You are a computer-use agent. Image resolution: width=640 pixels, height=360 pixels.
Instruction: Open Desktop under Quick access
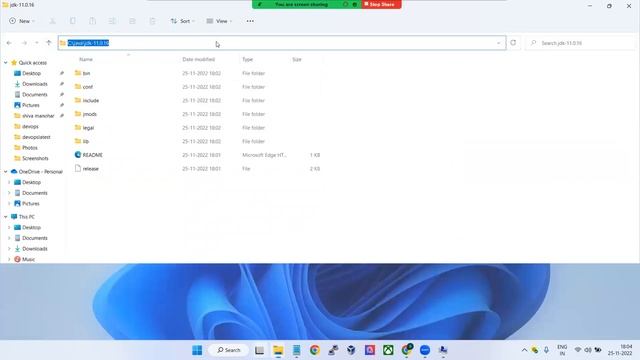click(x=31, y=73)
